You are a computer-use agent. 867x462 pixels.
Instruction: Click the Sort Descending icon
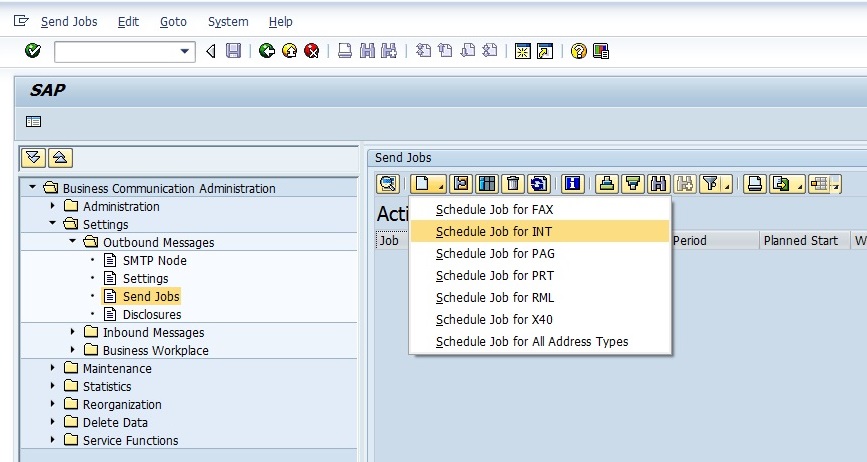click(x=633, y=183)
